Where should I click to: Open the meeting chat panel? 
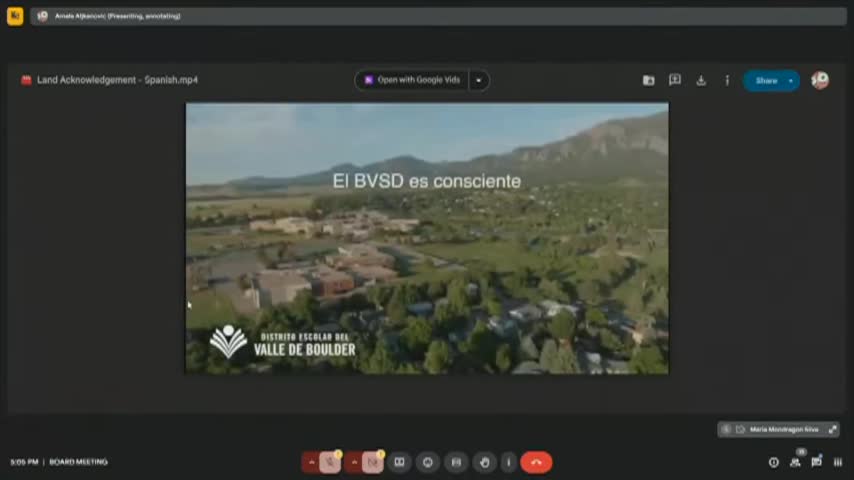(816, 462)
